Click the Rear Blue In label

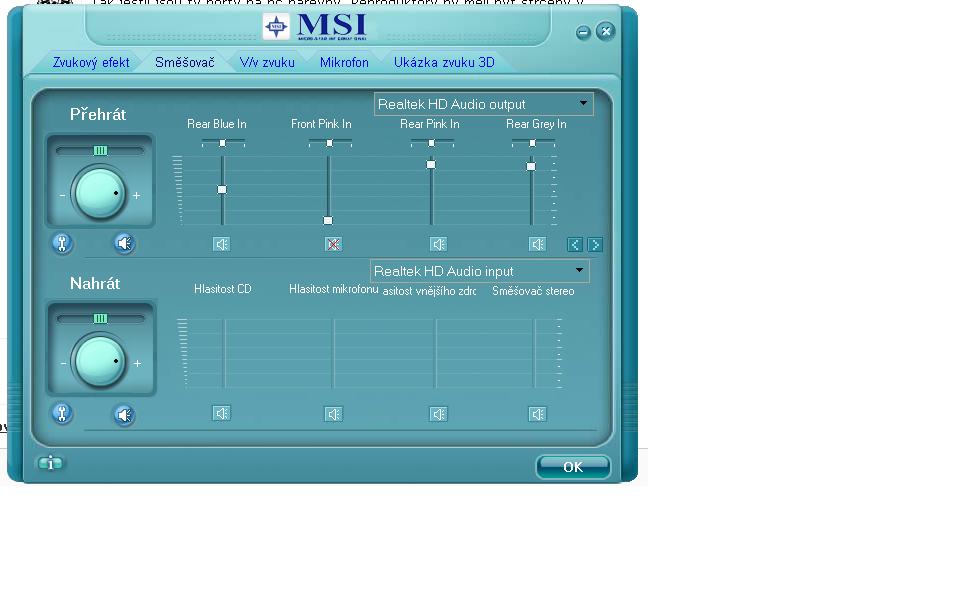point(217,124)
